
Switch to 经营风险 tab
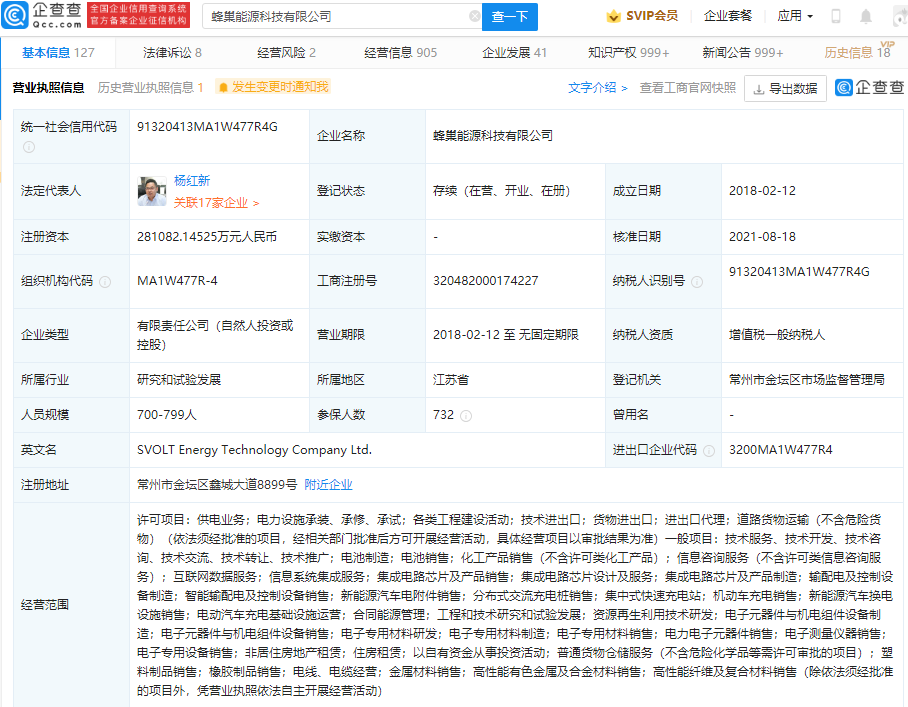click(286, 53)
